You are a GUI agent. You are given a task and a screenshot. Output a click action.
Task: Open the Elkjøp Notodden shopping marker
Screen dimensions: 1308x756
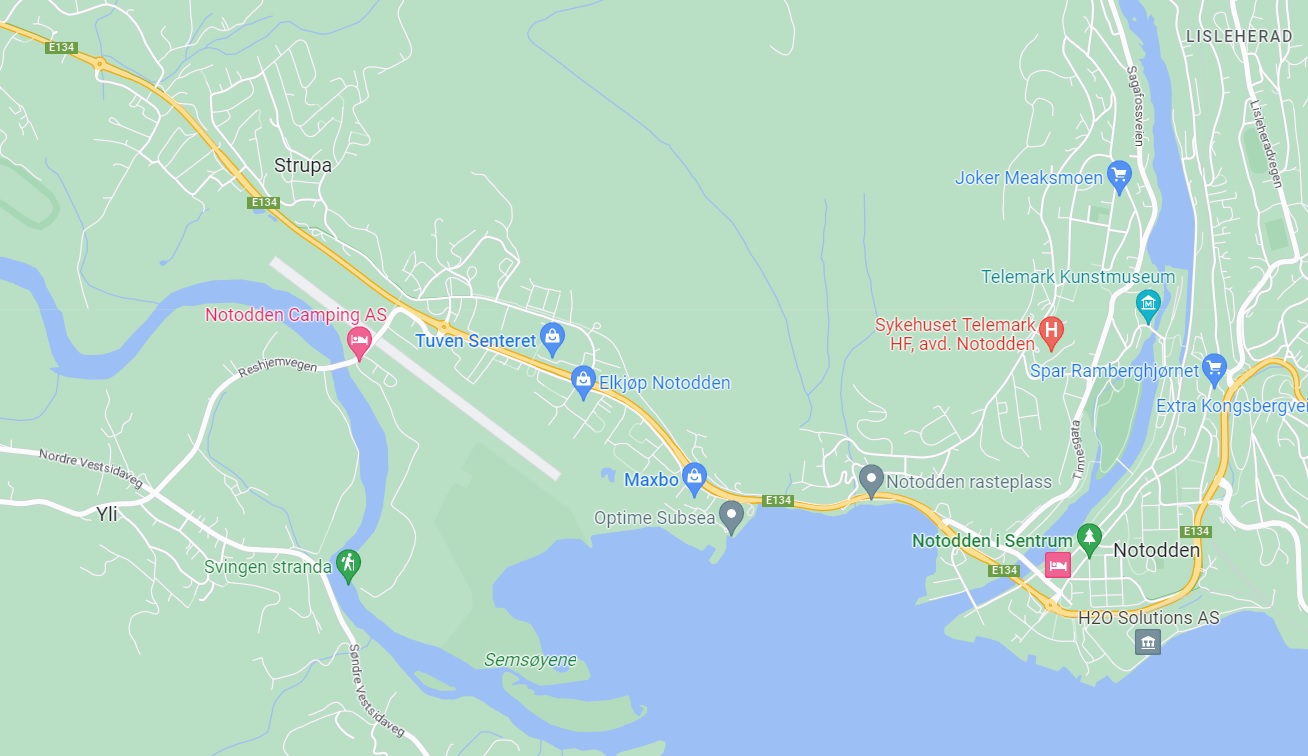(583, 382)
